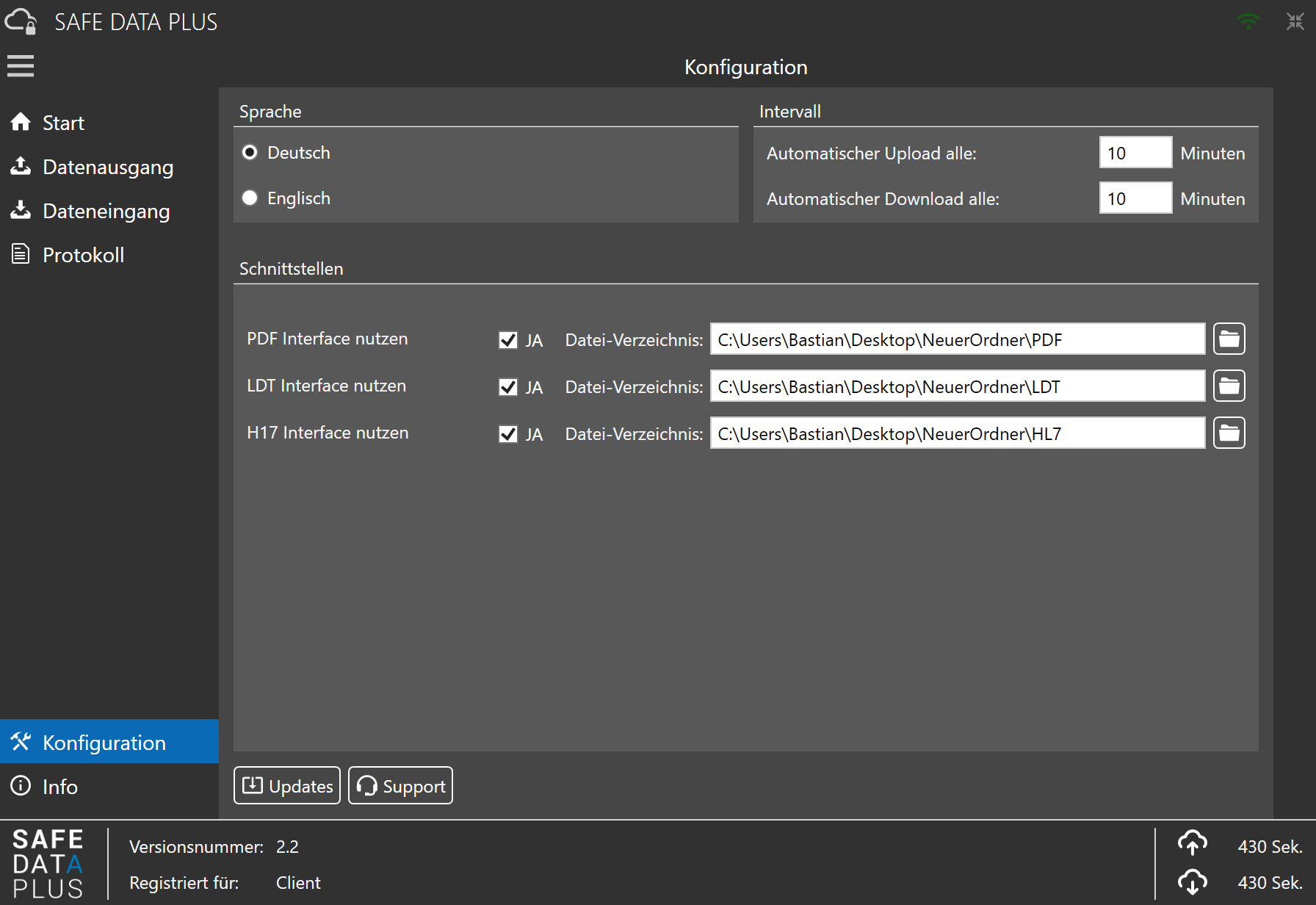Viewport: 1316px width, 905px height.
Task: Click 'LDT Interface nutzen' label
Action: click(x=326, y=386)
